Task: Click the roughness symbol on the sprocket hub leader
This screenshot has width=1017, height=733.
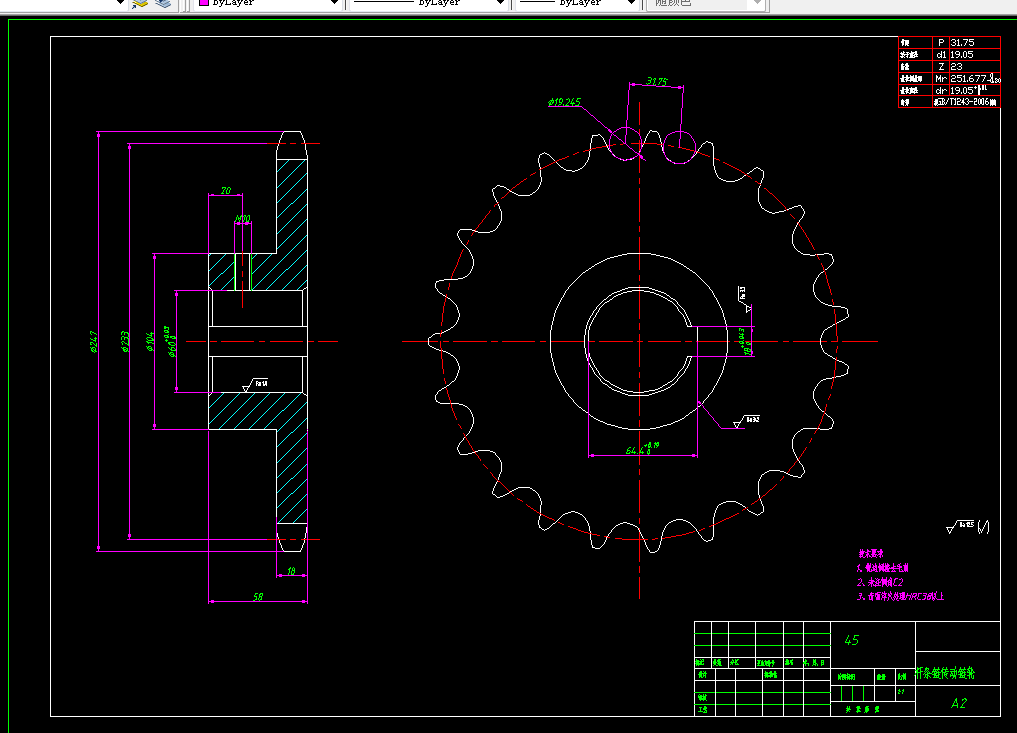Action: 746,421
